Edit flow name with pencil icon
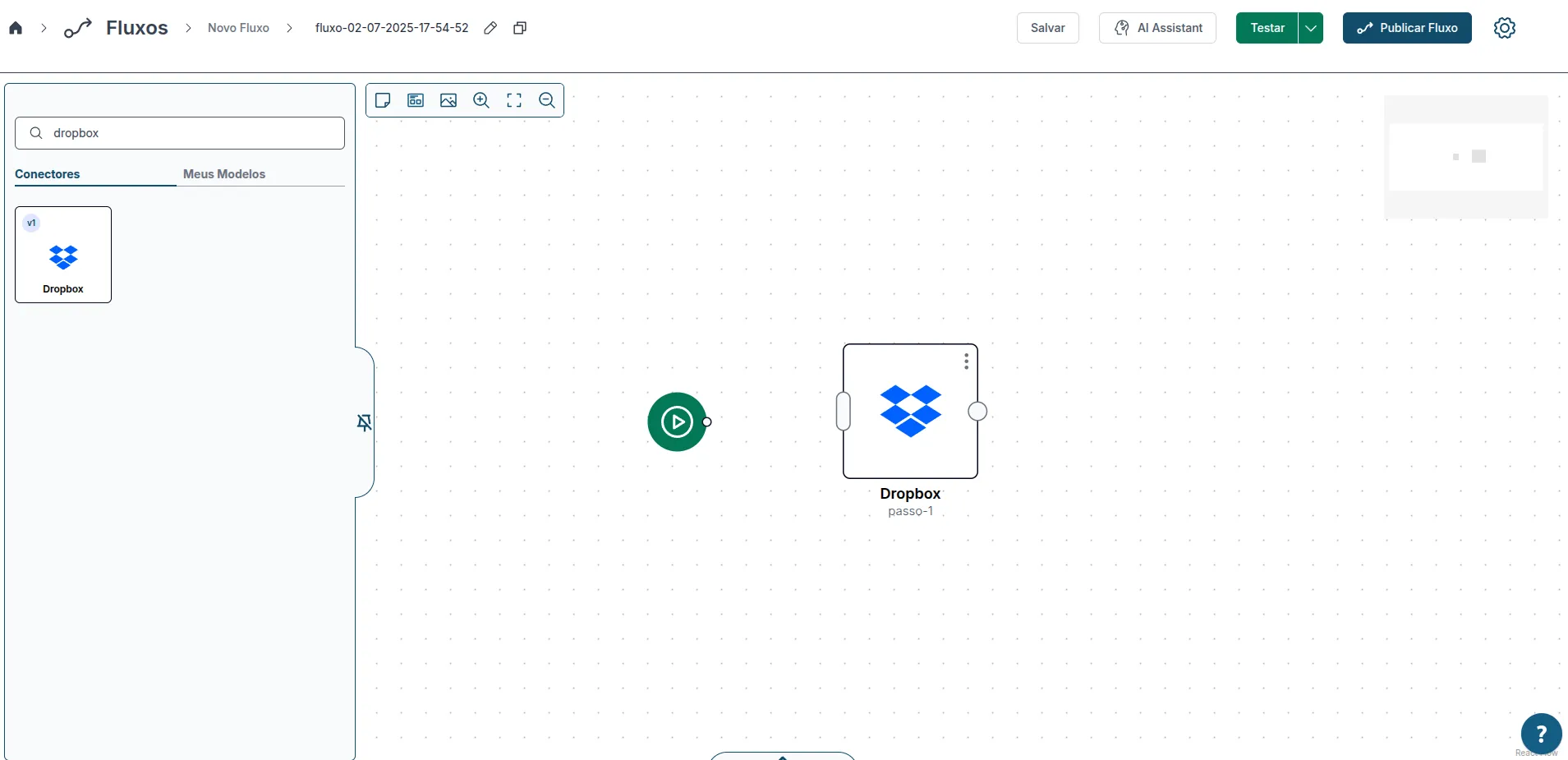The height and width of the screenshot is (760, 1568). [x=490, y=28]
